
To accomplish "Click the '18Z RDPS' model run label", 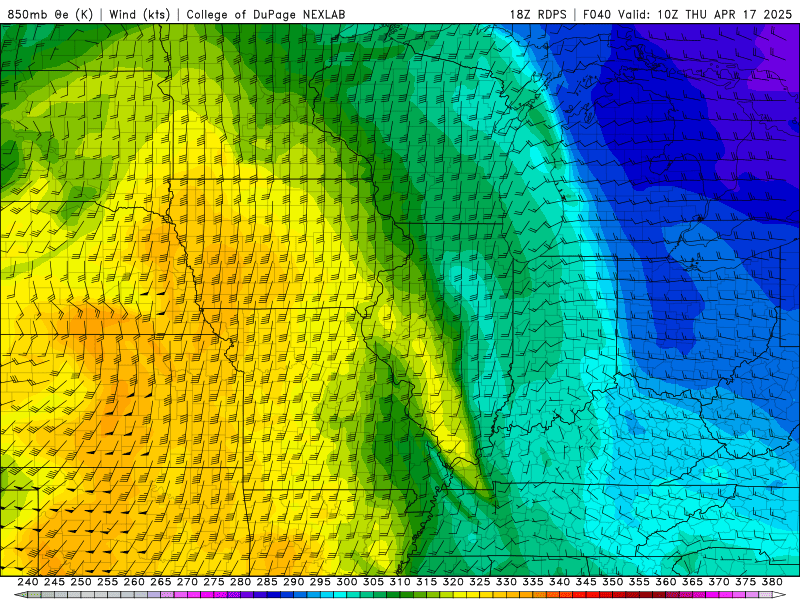I will click(538, 14).
